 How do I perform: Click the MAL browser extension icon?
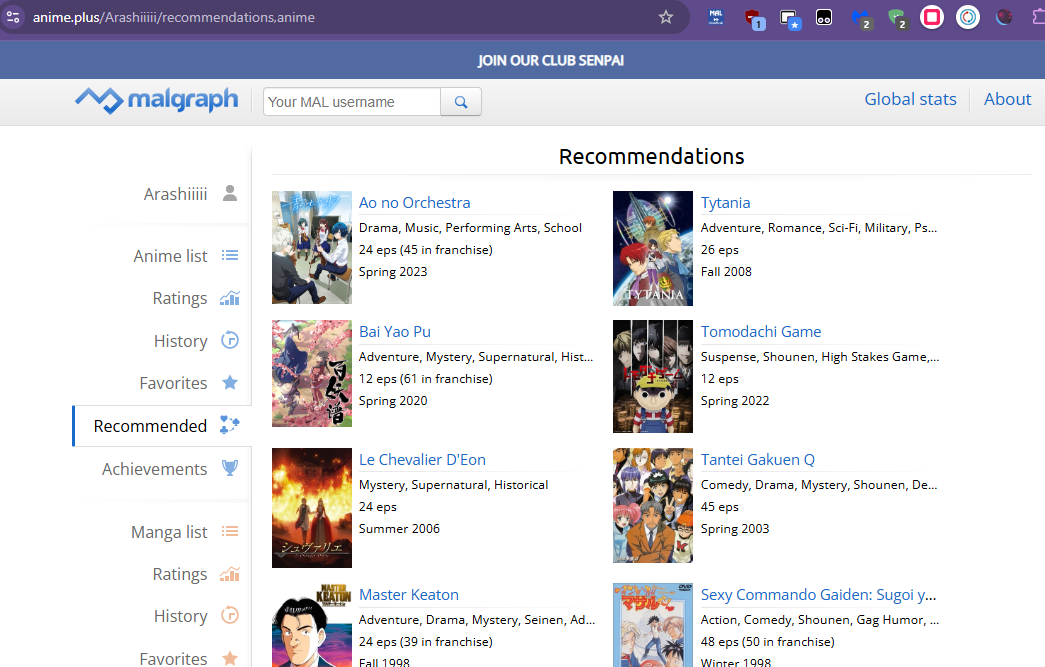pos(716,17)
